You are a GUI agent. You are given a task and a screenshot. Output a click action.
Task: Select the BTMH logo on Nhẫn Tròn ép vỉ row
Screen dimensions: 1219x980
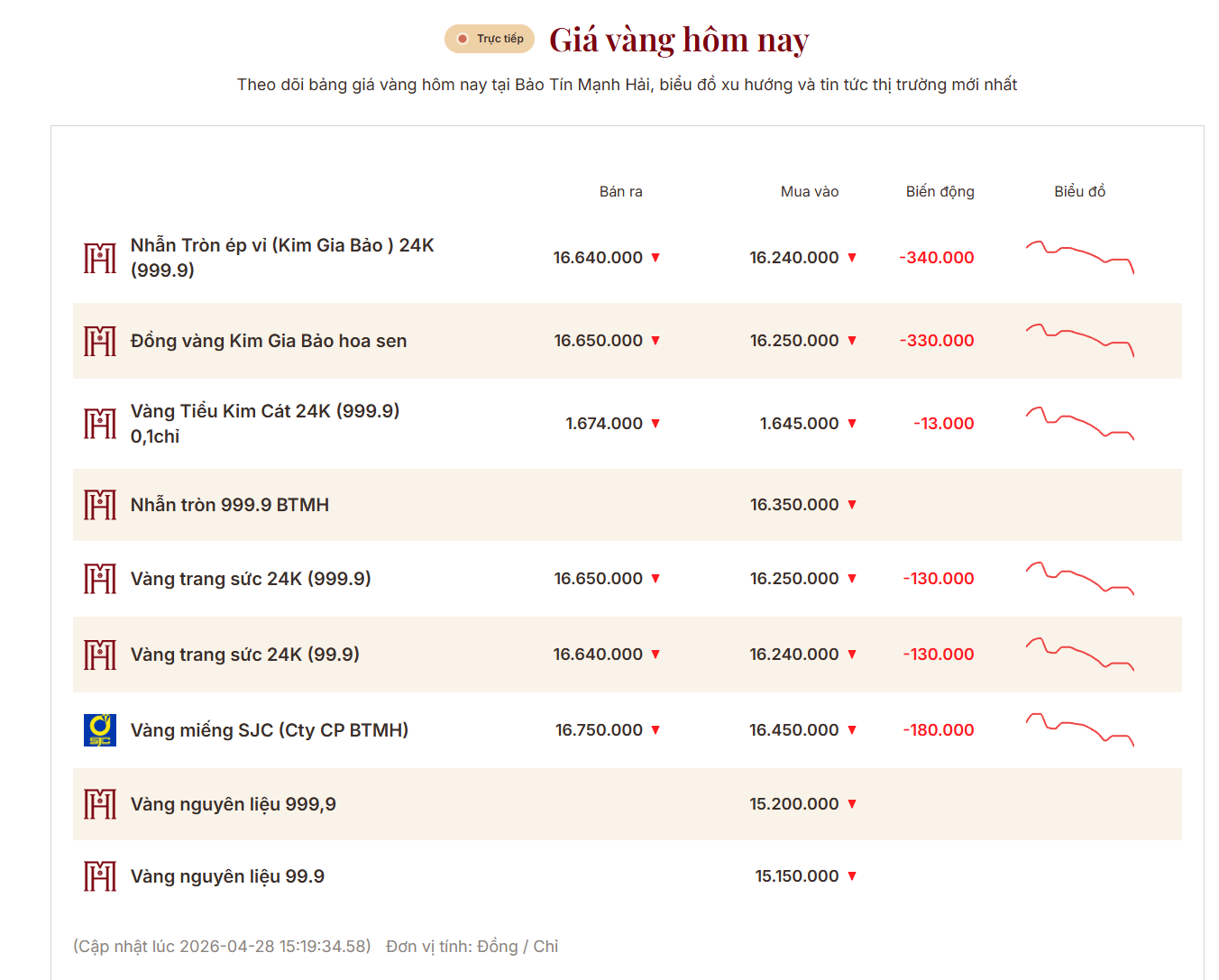(x=100, y=257)
